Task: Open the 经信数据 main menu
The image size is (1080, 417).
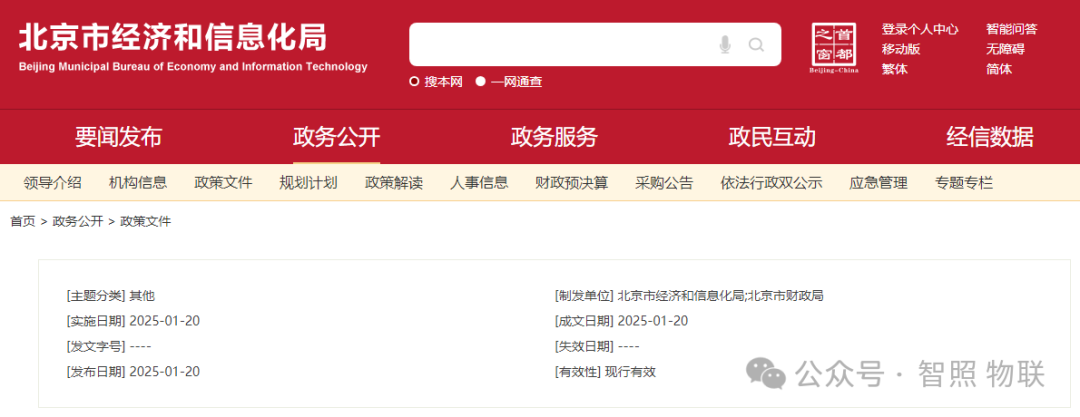Action: (990, 137)
